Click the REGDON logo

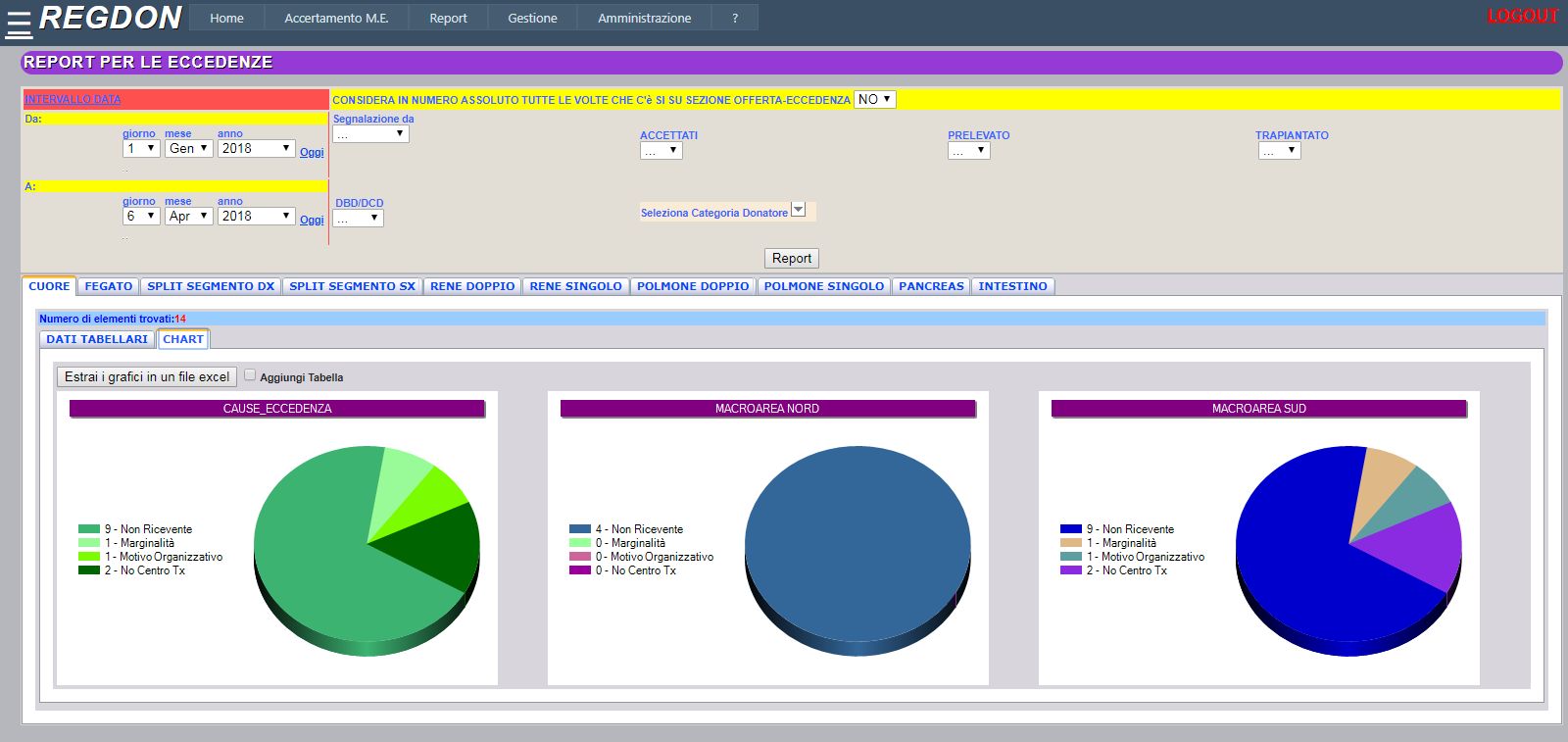coord(110,18)
